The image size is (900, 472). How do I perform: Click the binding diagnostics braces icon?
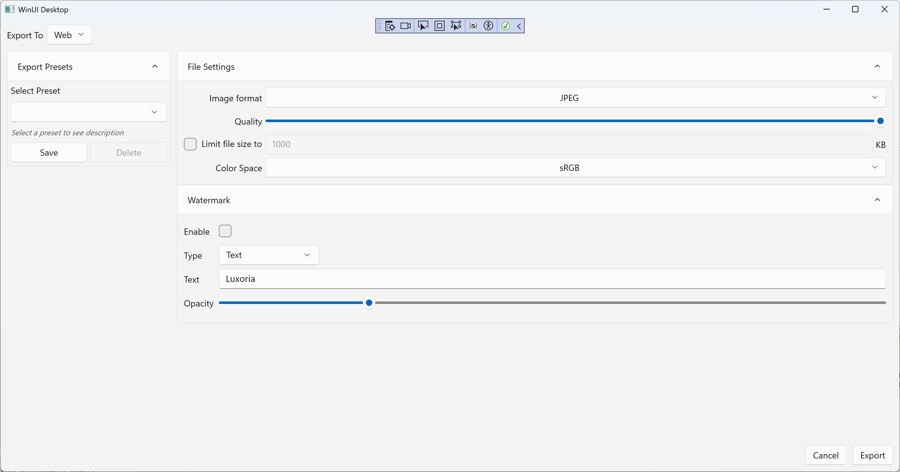tap(473, 26)
